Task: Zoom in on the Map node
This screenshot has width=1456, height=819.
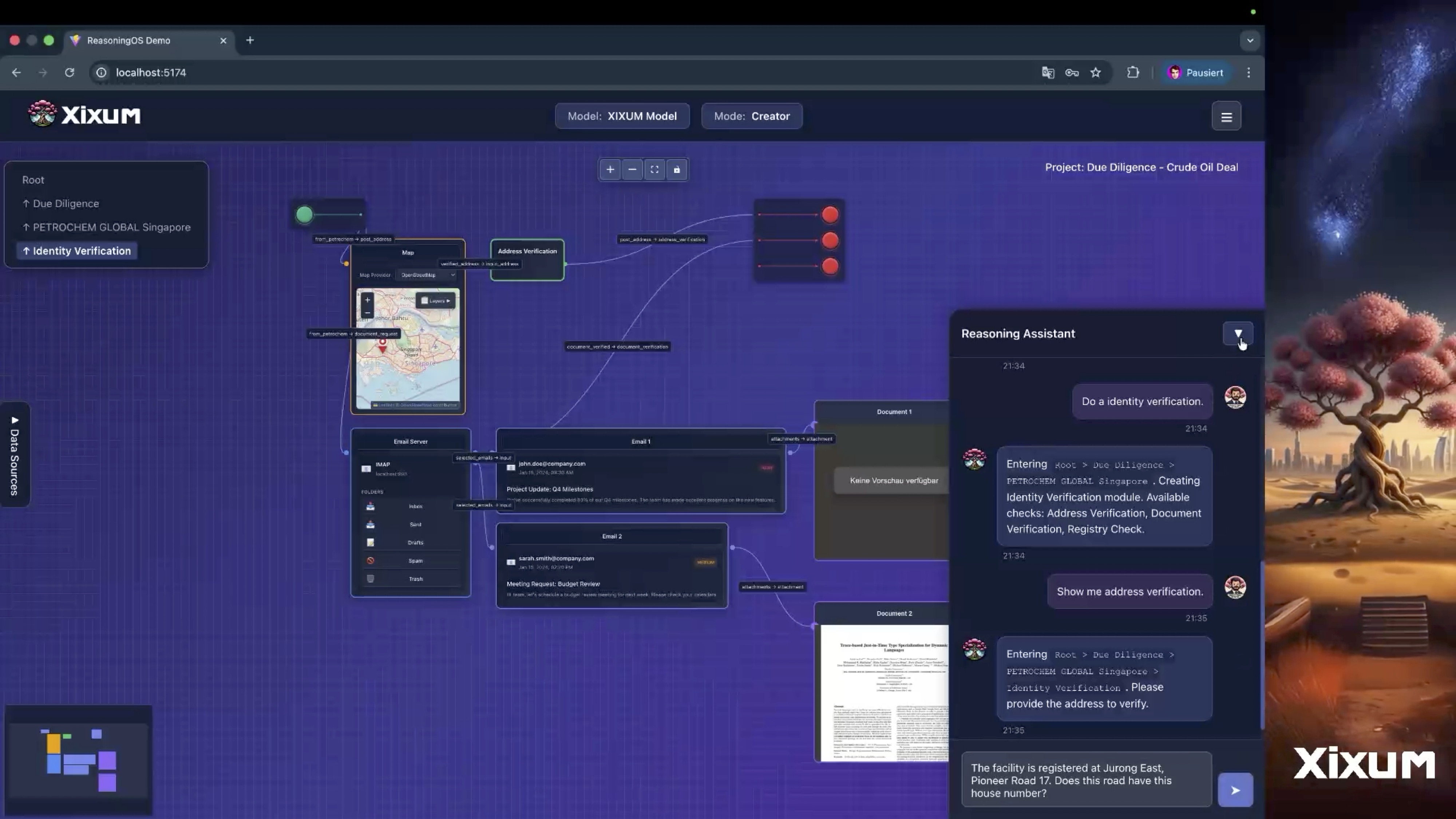Action: 367,300
